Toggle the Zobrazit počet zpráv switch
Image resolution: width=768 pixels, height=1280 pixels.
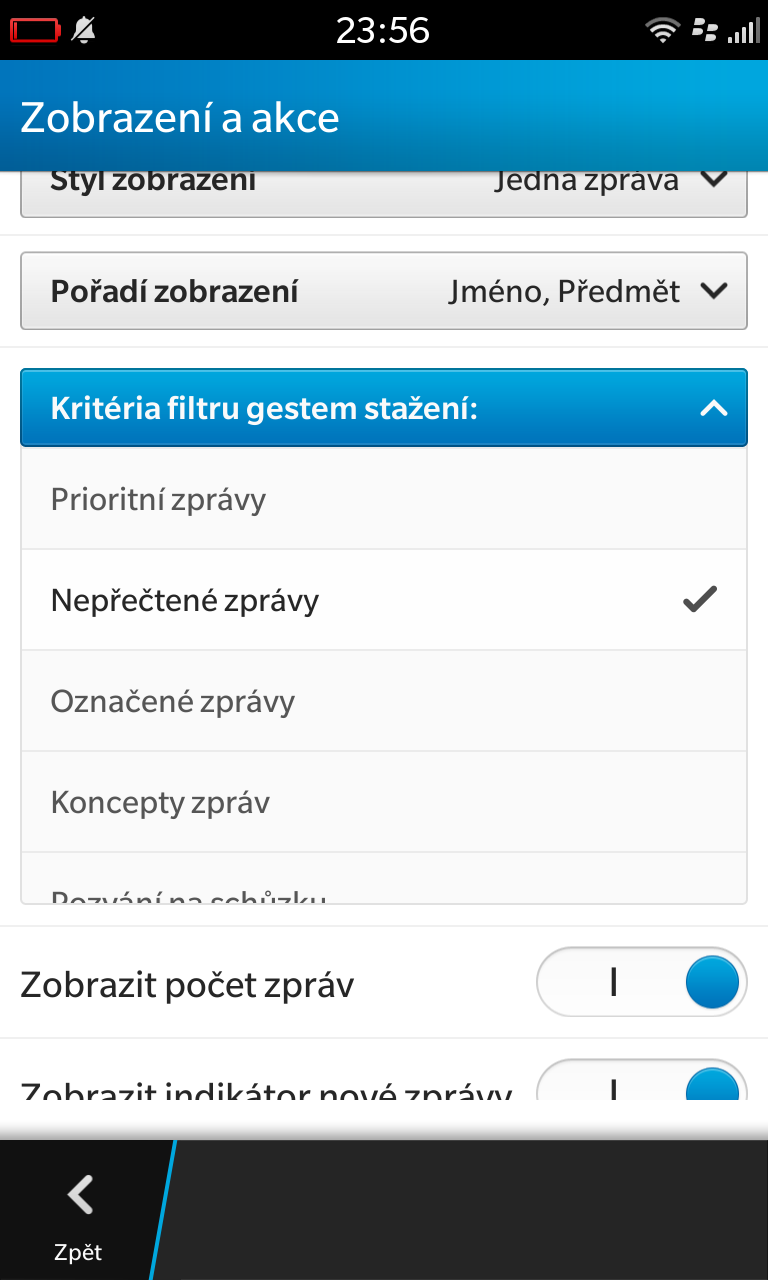642,983
